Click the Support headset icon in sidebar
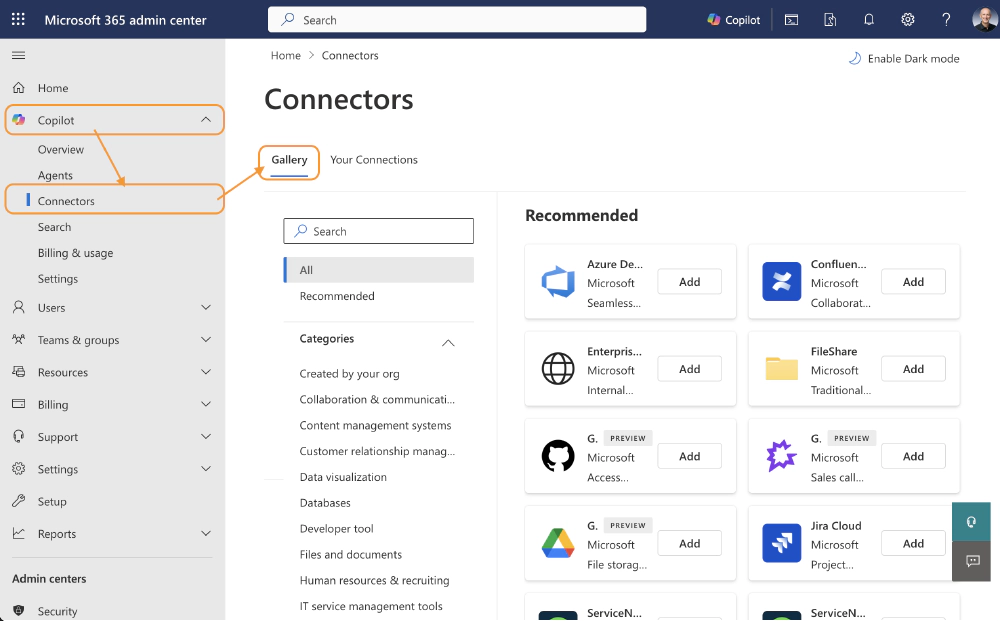 tap(19, 436)
